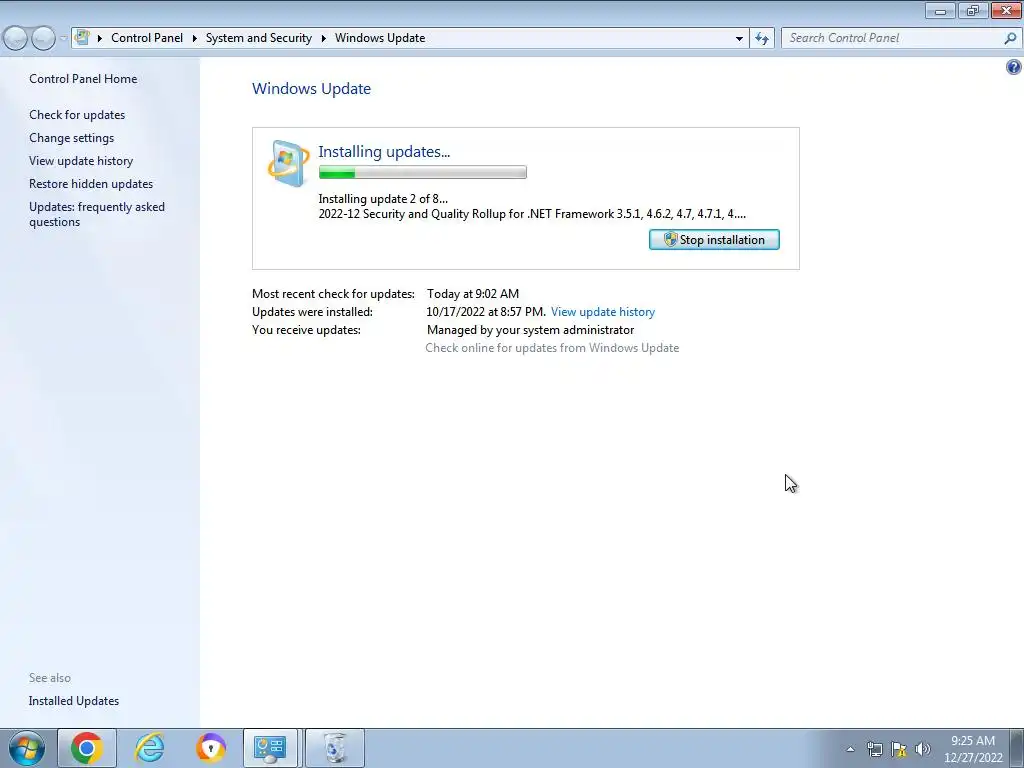This screenshot has height=768, width=1024.
Task: Select System and Security breadcrumb
Action: pos(259,38)
